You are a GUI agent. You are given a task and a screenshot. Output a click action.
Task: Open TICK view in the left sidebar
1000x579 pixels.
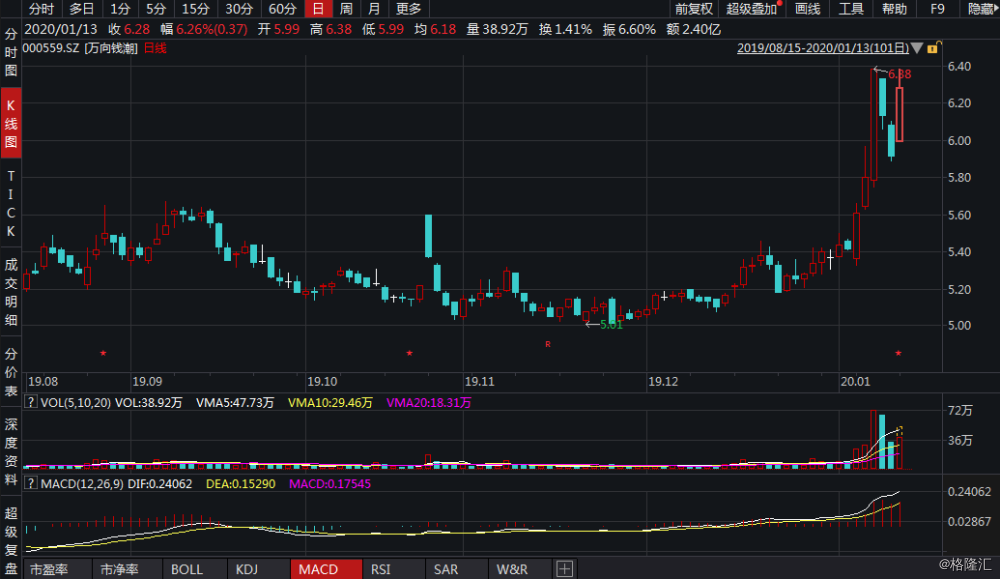click(x=11, y=203)
